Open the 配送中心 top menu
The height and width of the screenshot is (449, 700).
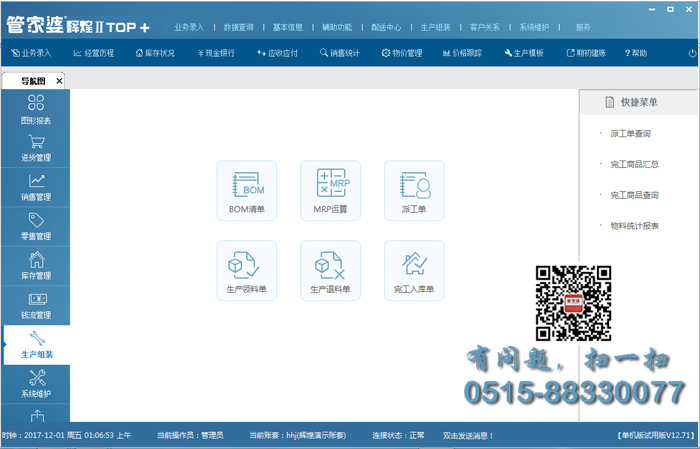pos(386,27)
